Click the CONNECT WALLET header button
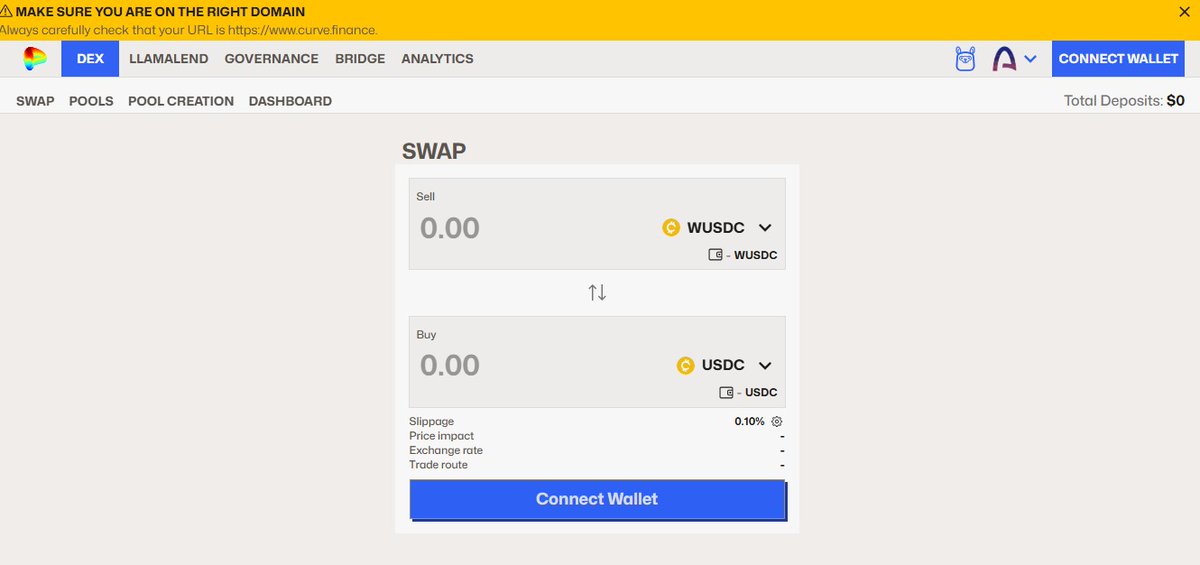Screen dimensions: 1200x565 tap(1118, 59)
